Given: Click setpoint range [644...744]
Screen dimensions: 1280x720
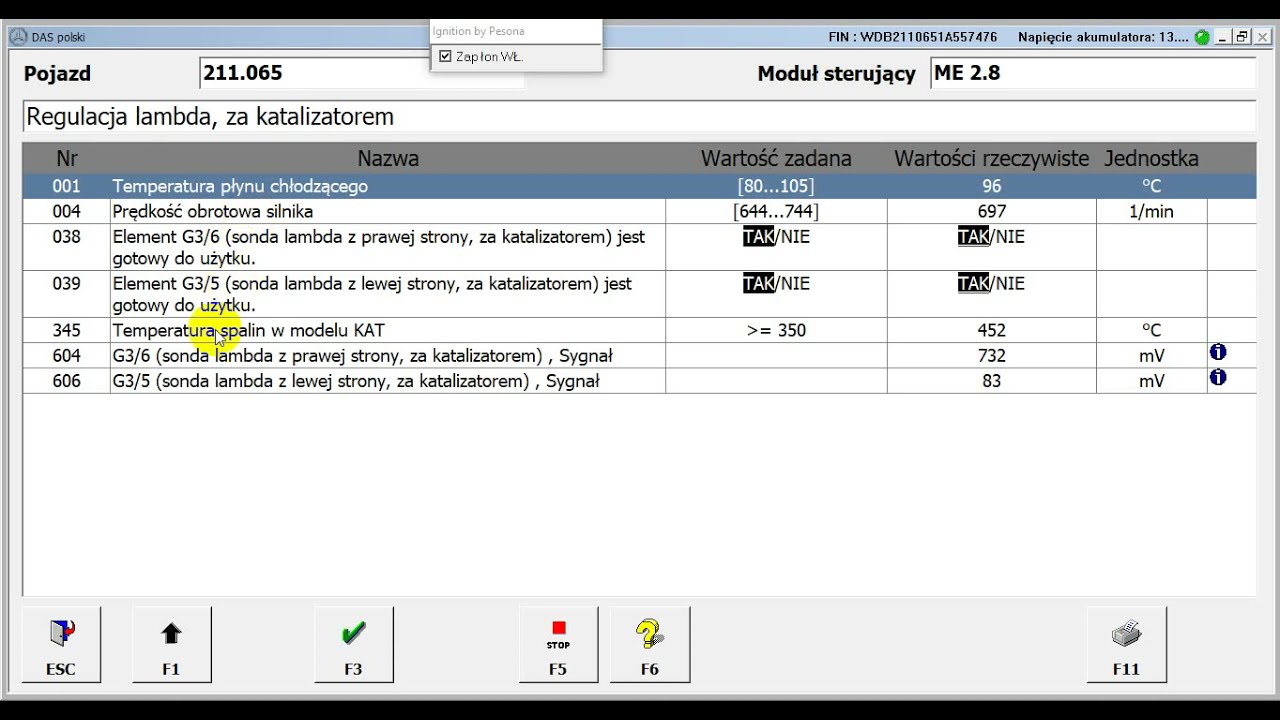Looking at the screenshot, I should click(776, 211).
